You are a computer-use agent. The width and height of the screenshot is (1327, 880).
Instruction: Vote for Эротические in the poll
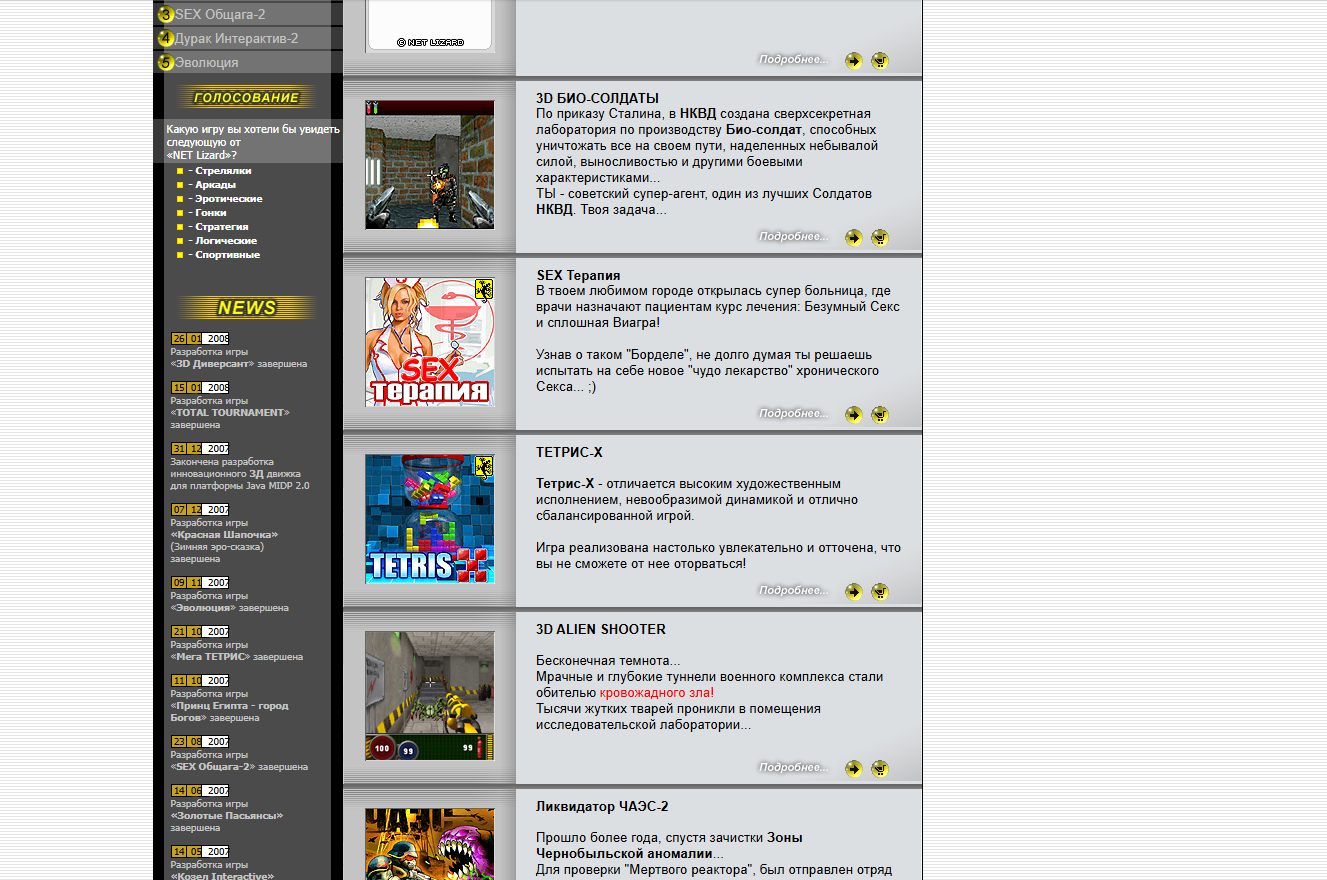(229, 199)
